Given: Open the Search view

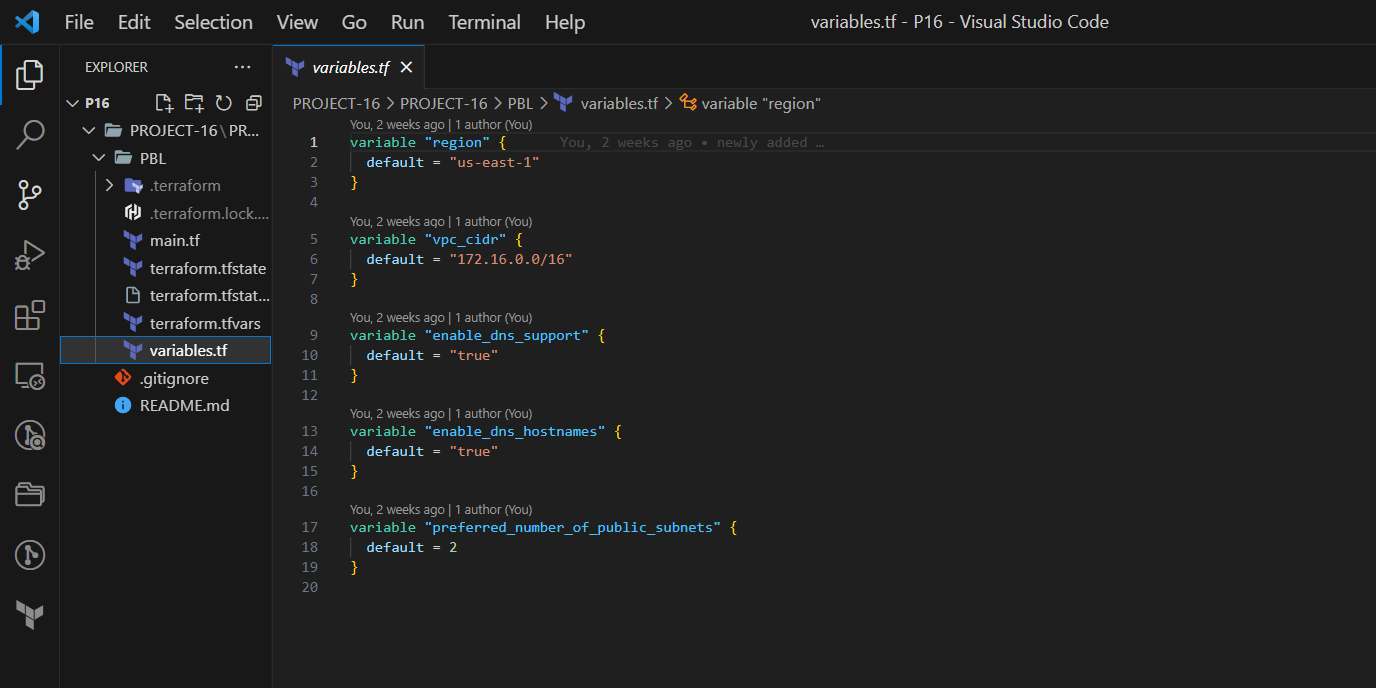Looking at the screenshot, I should tap(29, 135).
